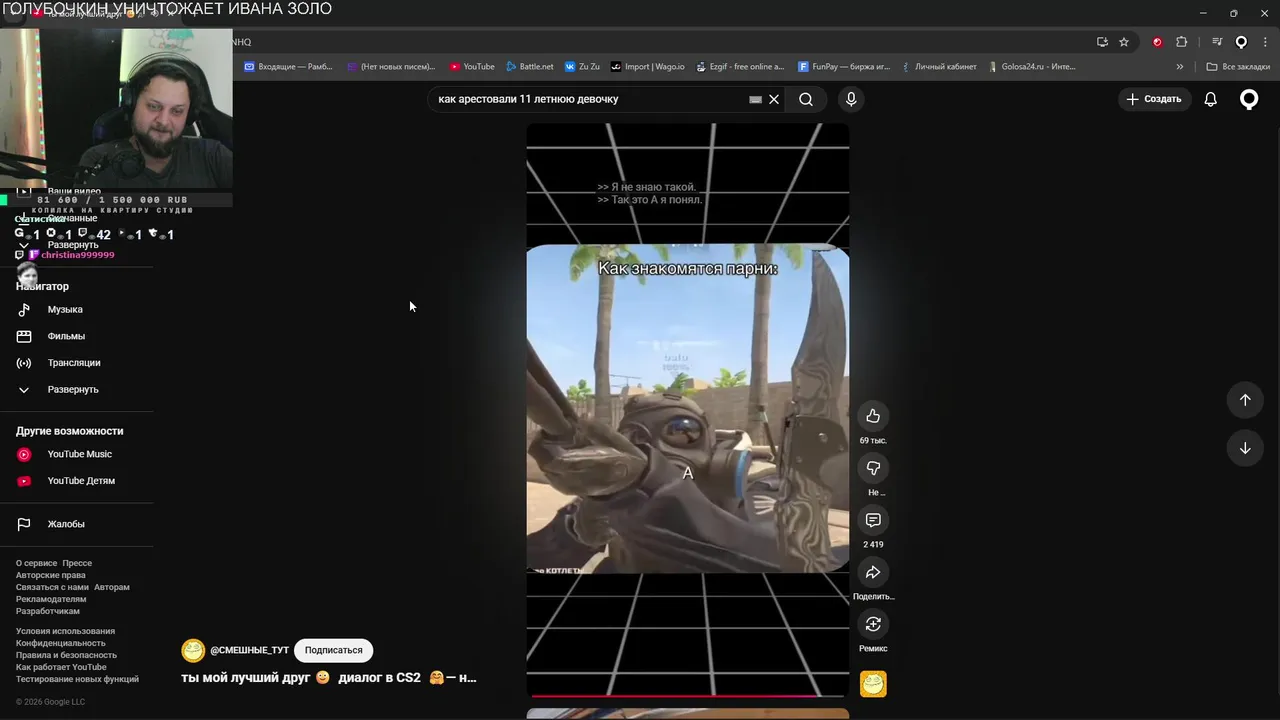
Task: Open the on-screen keyboard in search box
Action: point(755,99)
